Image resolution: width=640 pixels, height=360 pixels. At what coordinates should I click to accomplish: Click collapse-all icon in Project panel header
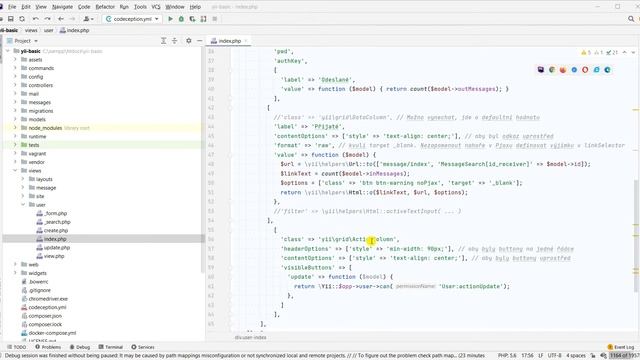pos(174,41)
